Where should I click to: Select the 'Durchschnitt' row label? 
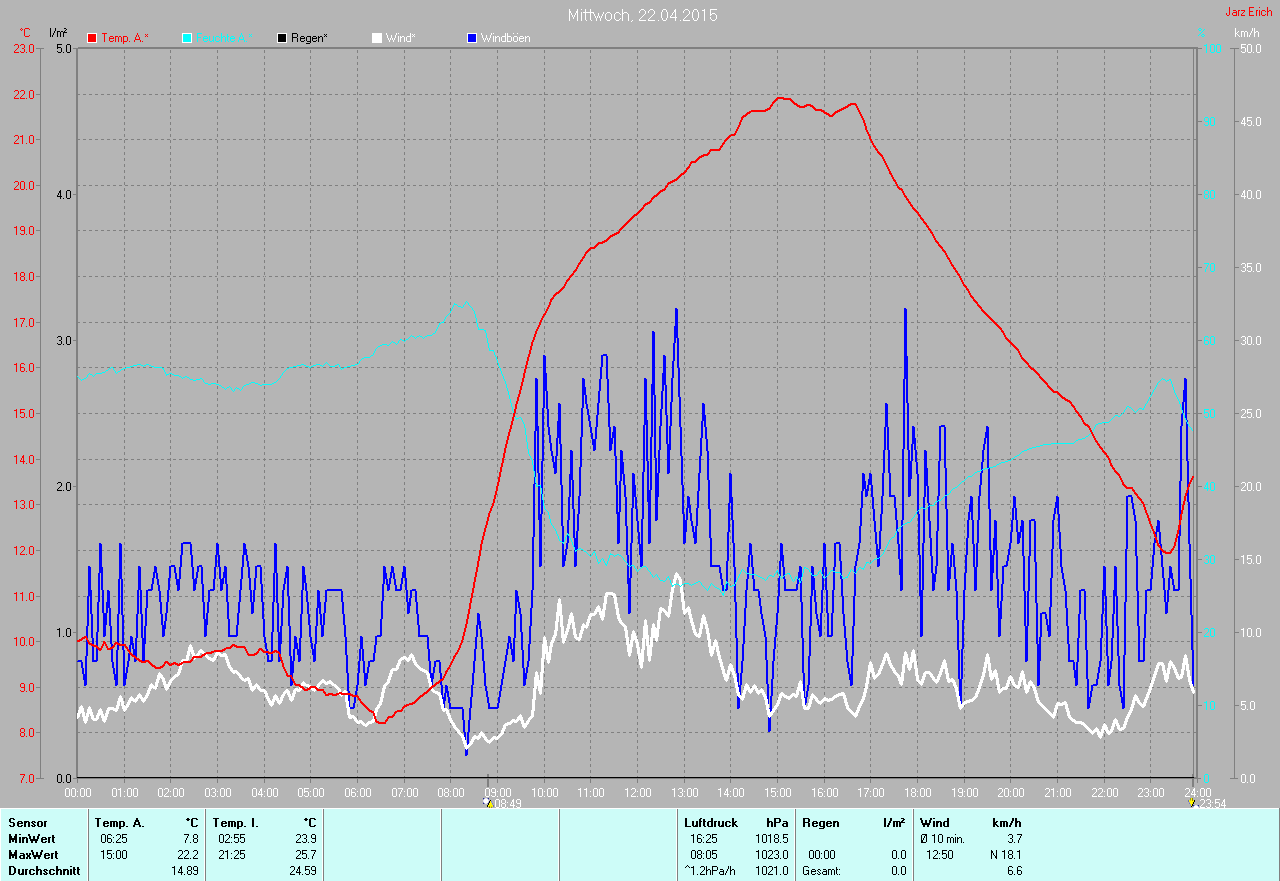44,871
